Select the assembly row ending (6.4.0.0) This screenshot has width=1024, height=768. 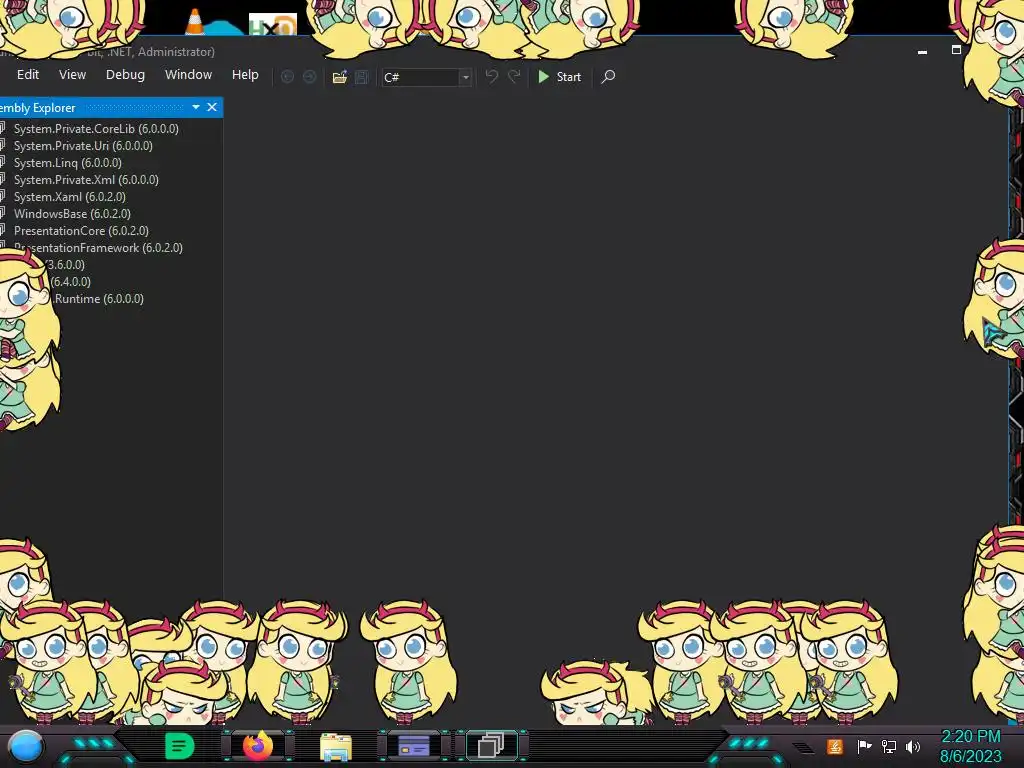coord(71,281)
